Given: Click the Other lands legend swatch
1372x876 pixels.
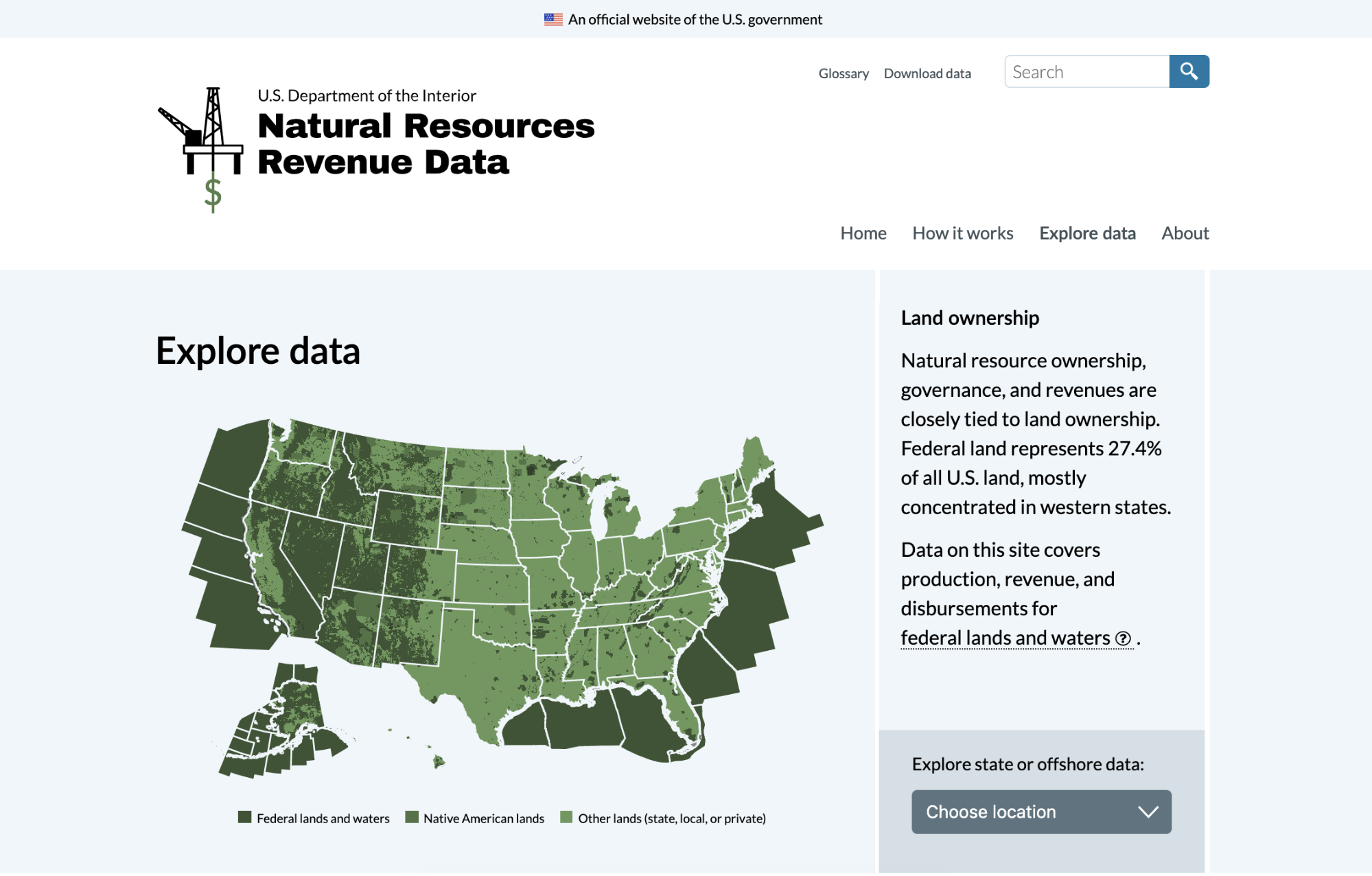Looking at the screenshot, I should [x=566, y=817].
